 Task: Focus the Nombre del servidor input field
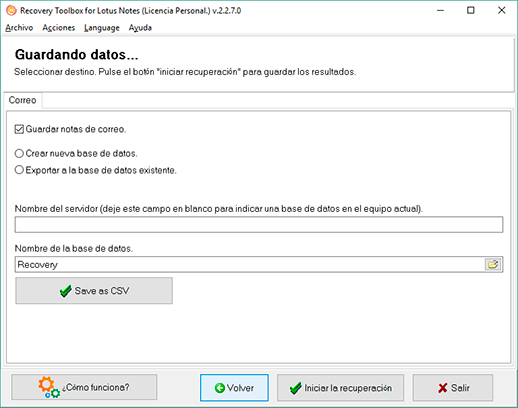click(x=259, y=224)
